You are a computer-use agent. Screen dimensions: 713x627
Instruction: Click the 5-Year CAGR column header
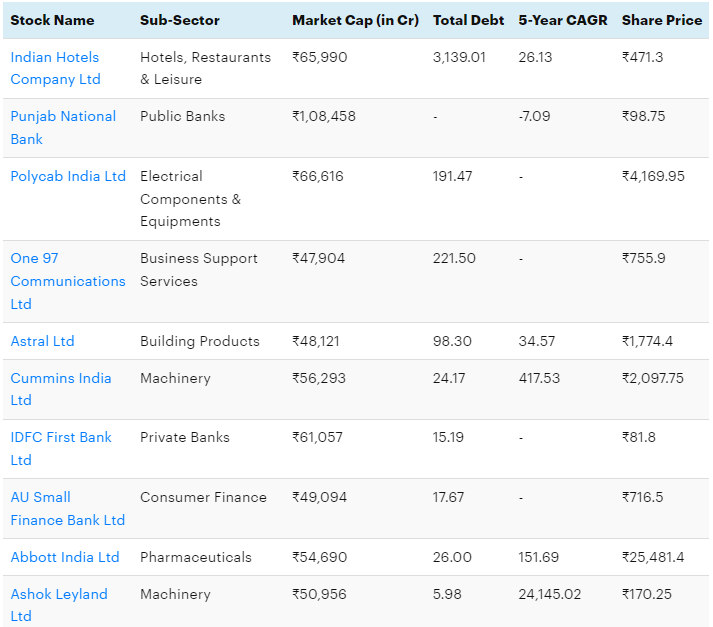click(x=563, y=20)
